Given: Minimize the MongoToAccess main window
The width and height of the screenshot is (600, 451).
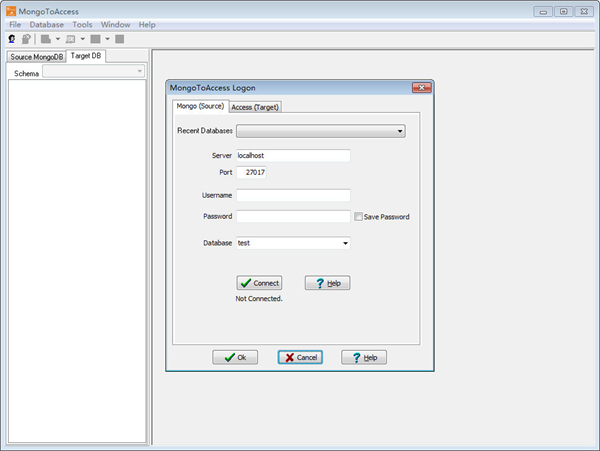Looking at the screenshot, I should click(543, 11).
